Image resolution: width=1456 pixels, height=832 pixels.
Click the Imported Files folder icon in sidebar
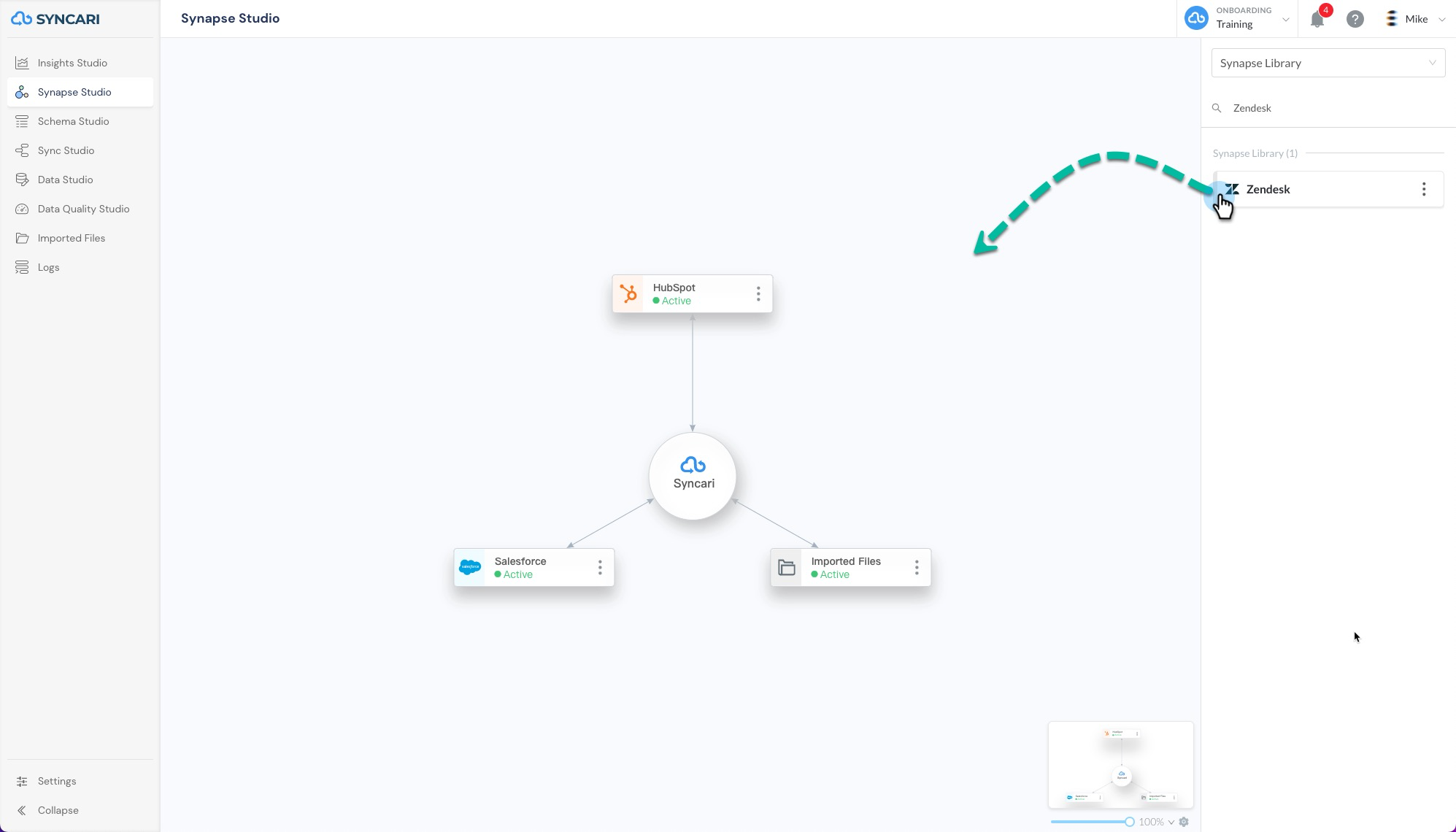click(22, 238)
